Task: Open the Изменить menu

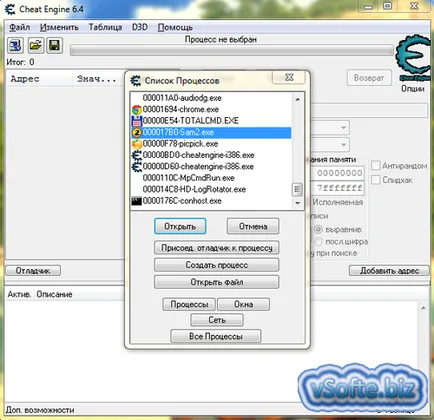Action: pos(59,27)
